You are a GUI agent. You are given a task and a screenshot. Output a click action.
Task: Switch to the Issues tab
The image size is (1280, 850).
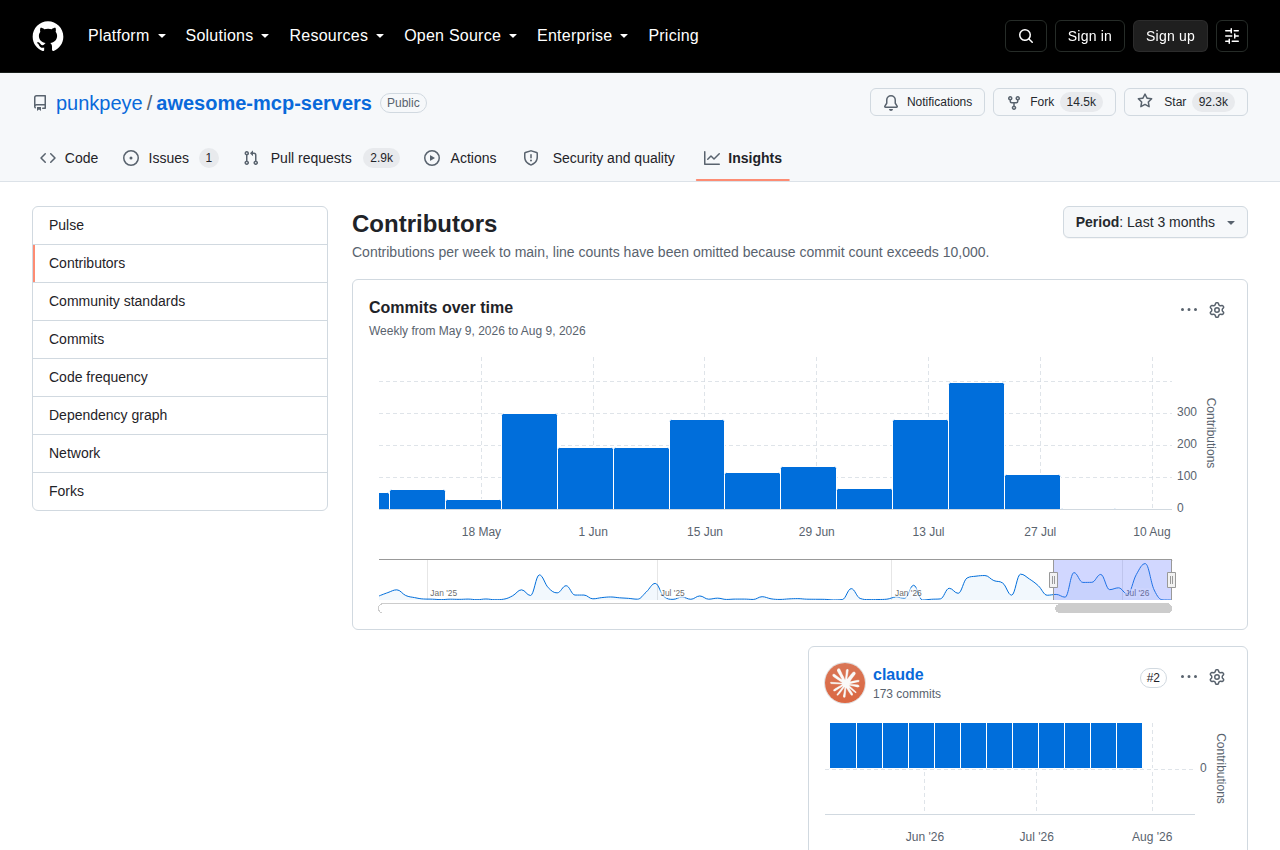170,158
